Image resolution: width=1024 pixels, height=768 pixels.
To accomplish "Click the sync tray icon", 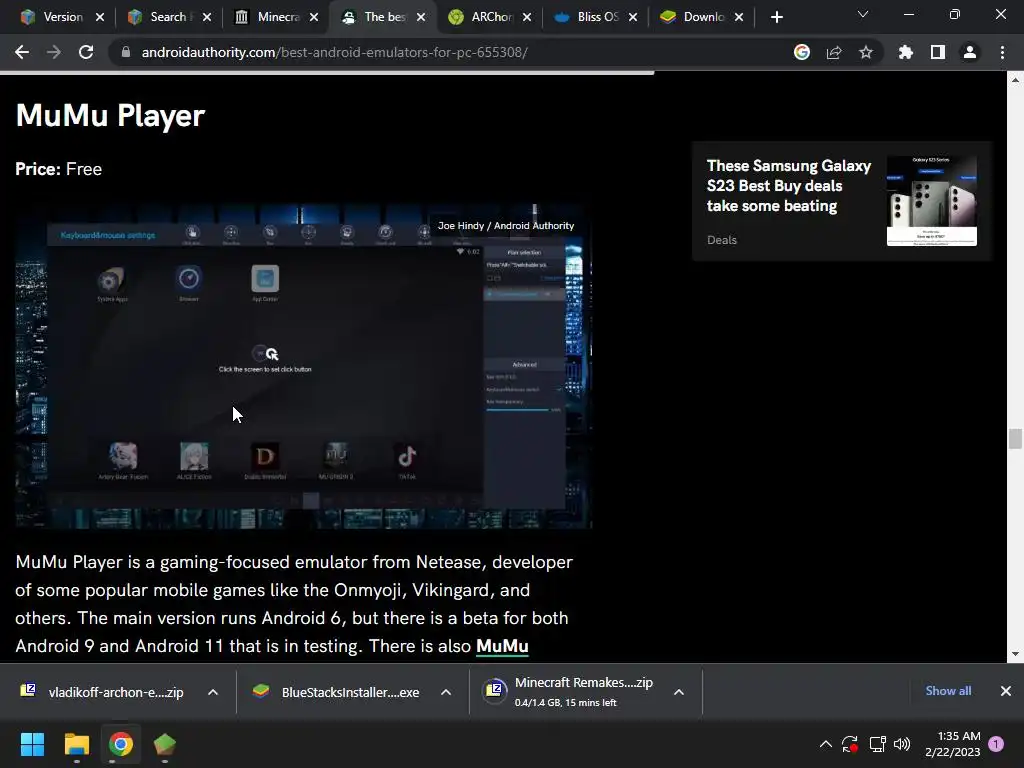I will click(x=850, y=744).
